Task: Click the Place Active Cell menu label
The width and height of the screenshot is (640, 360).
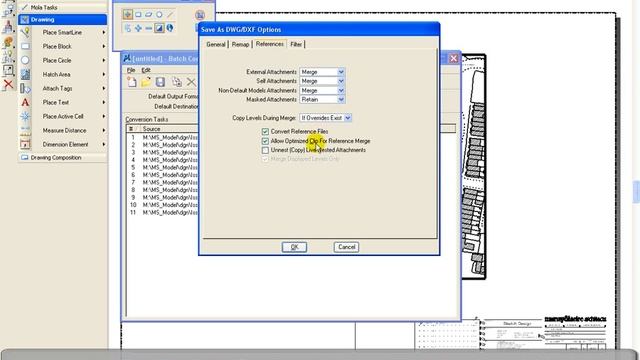Action: click(63, 116)
